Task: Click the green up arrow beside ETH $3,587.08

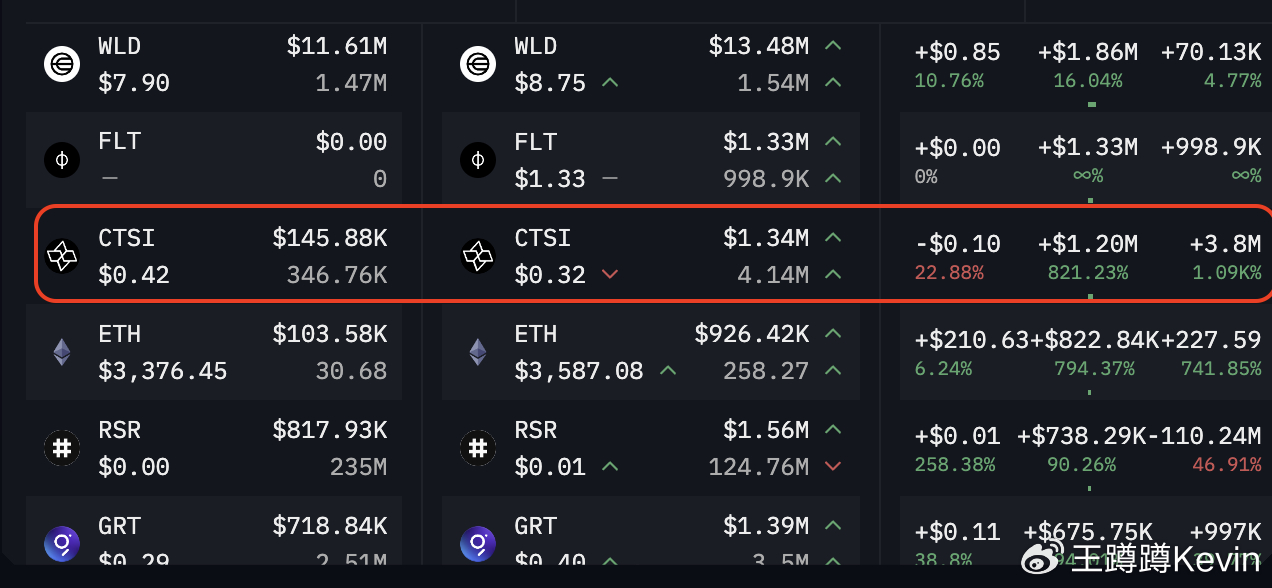Action: [x=668, y=371]
